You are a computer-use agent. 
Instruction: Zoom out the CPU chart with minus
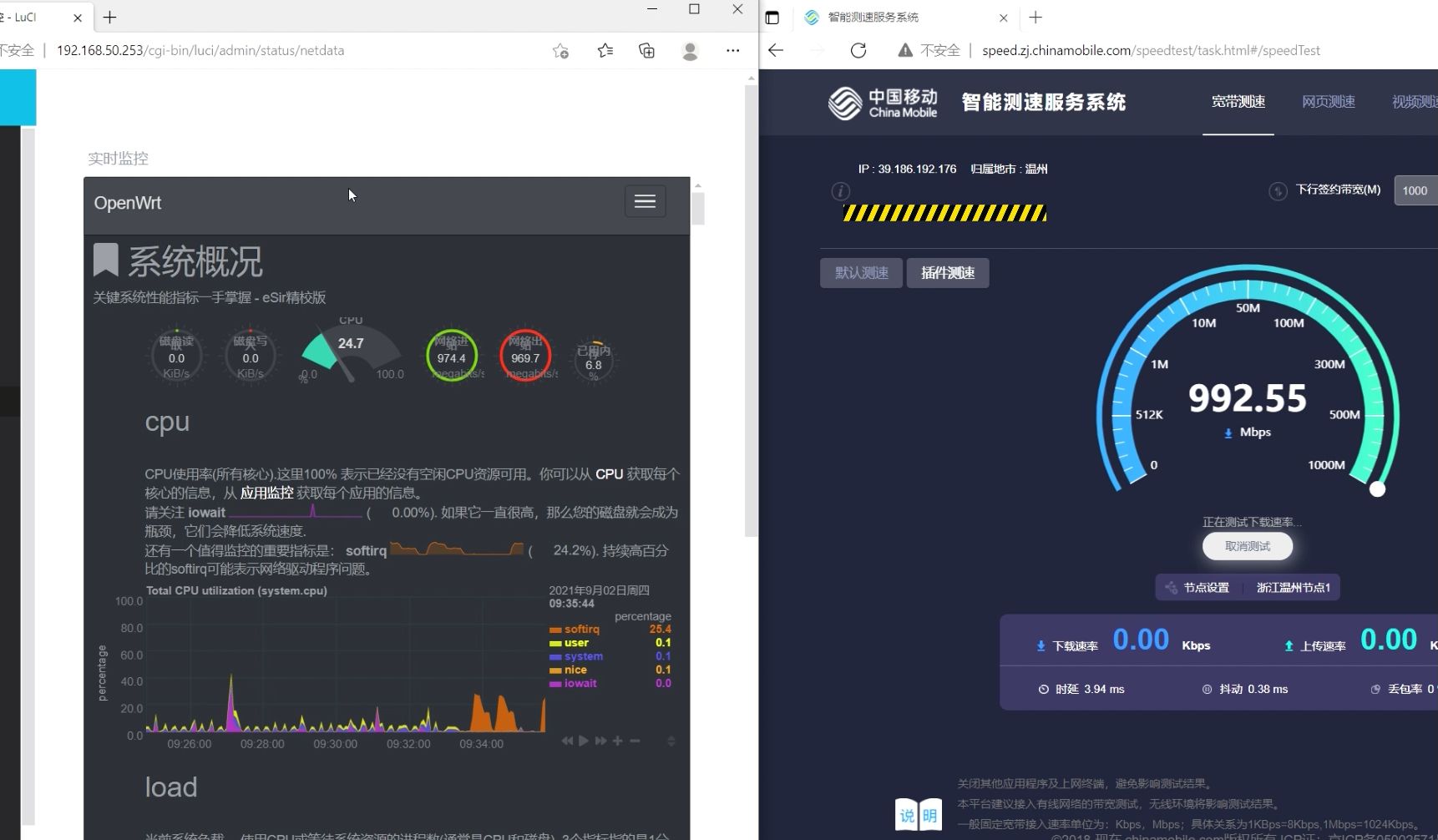[x=635, y=741]
